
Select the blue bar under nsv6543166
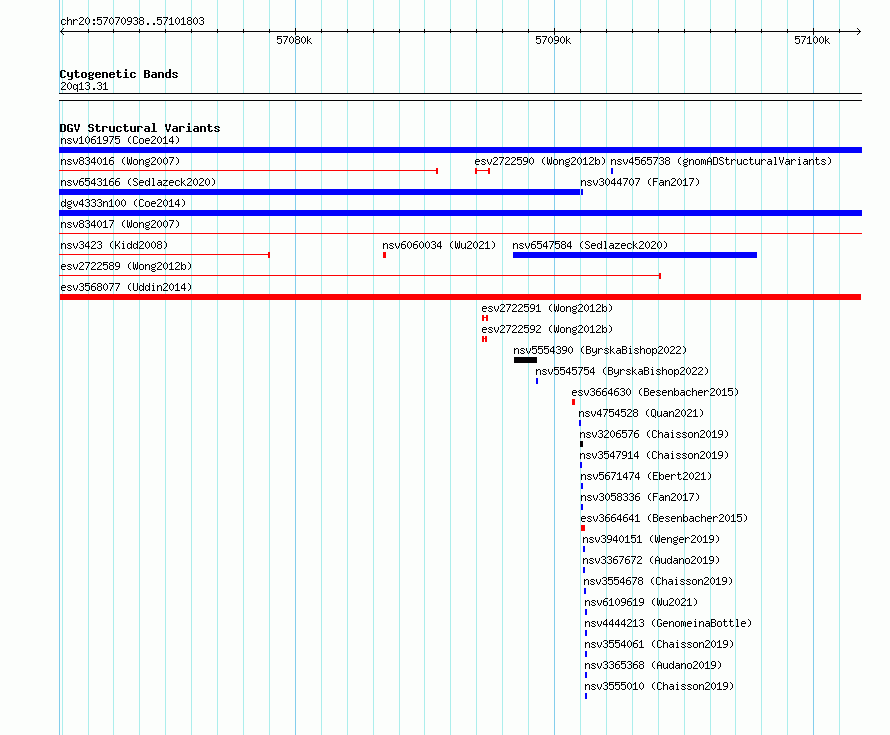[321, 192]
